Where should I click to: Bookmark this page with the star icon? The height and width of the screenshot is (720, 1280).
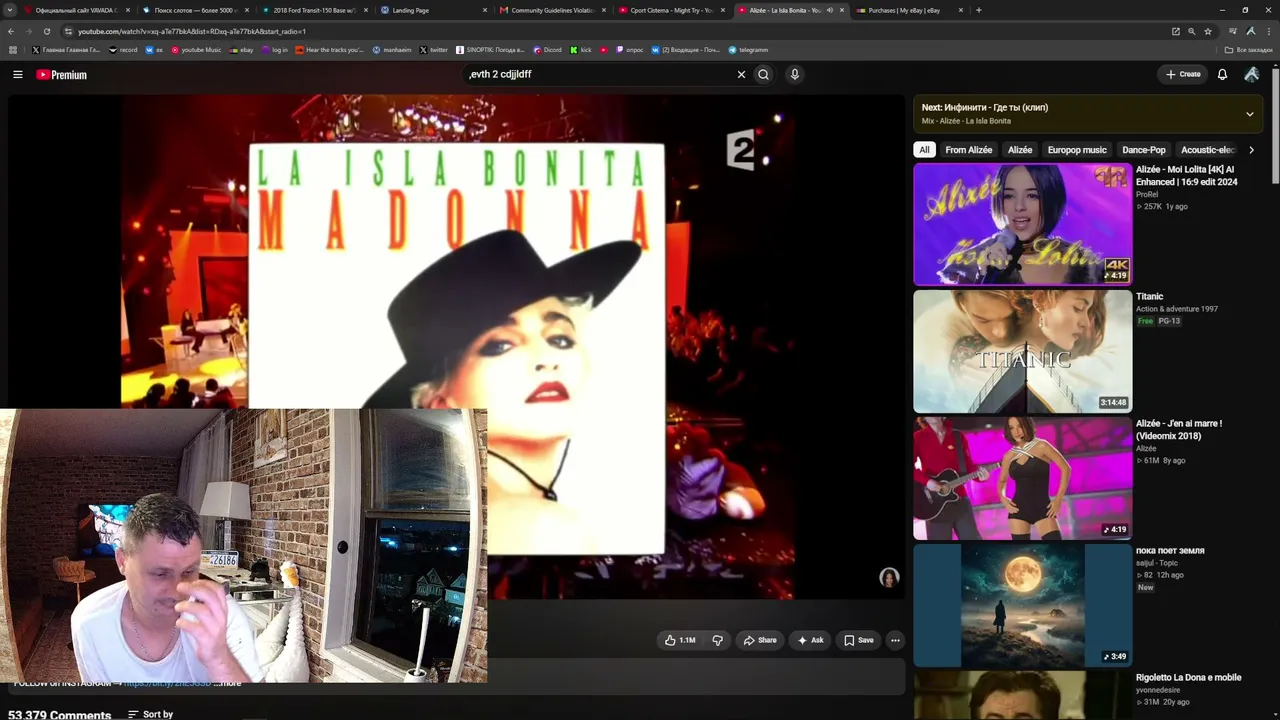click(x=1208, y=31)
